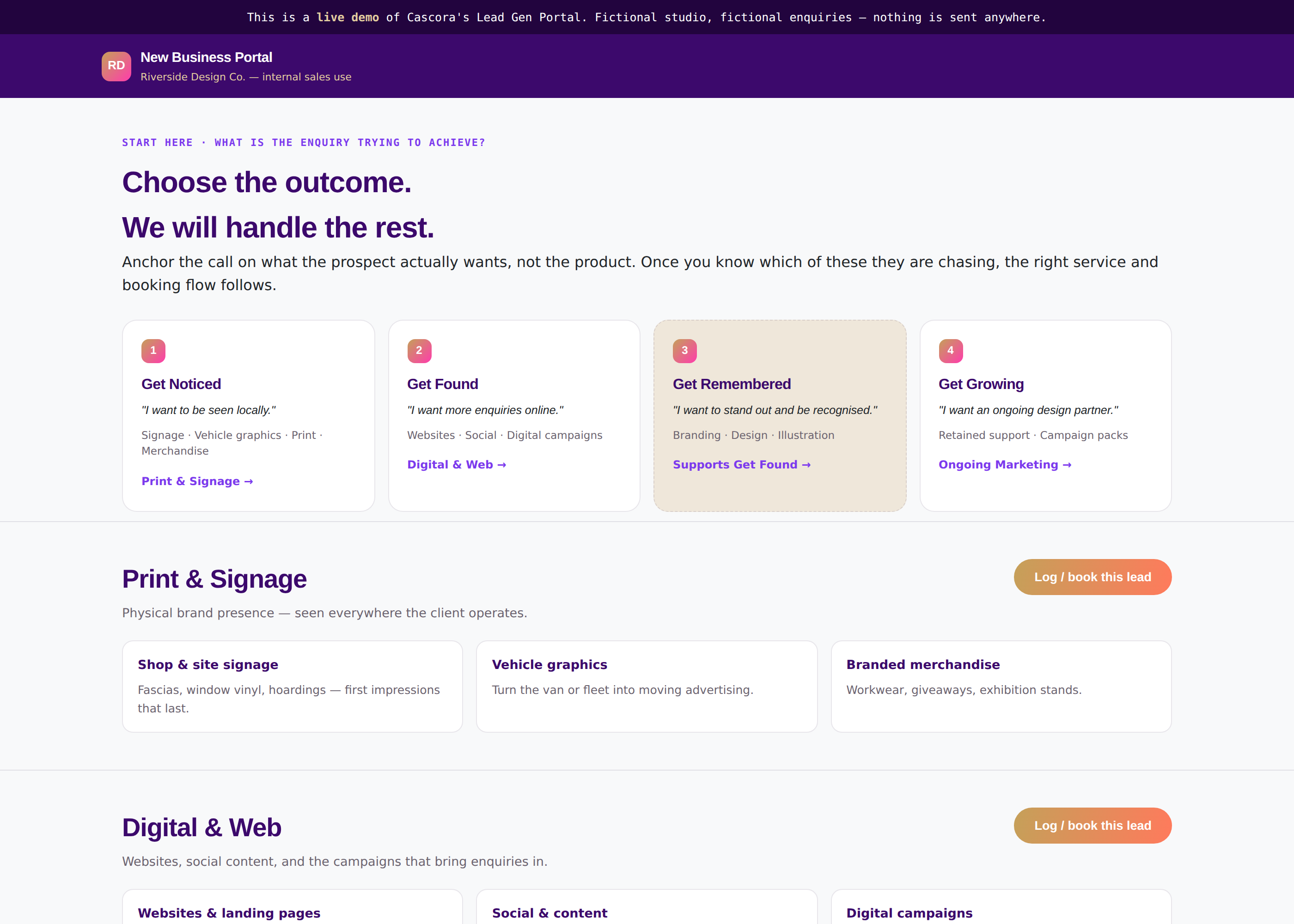Click "Websites · Social · Digital campaigns" text
The height and width of the screenshot is (924, 1294).
point(505,435)
